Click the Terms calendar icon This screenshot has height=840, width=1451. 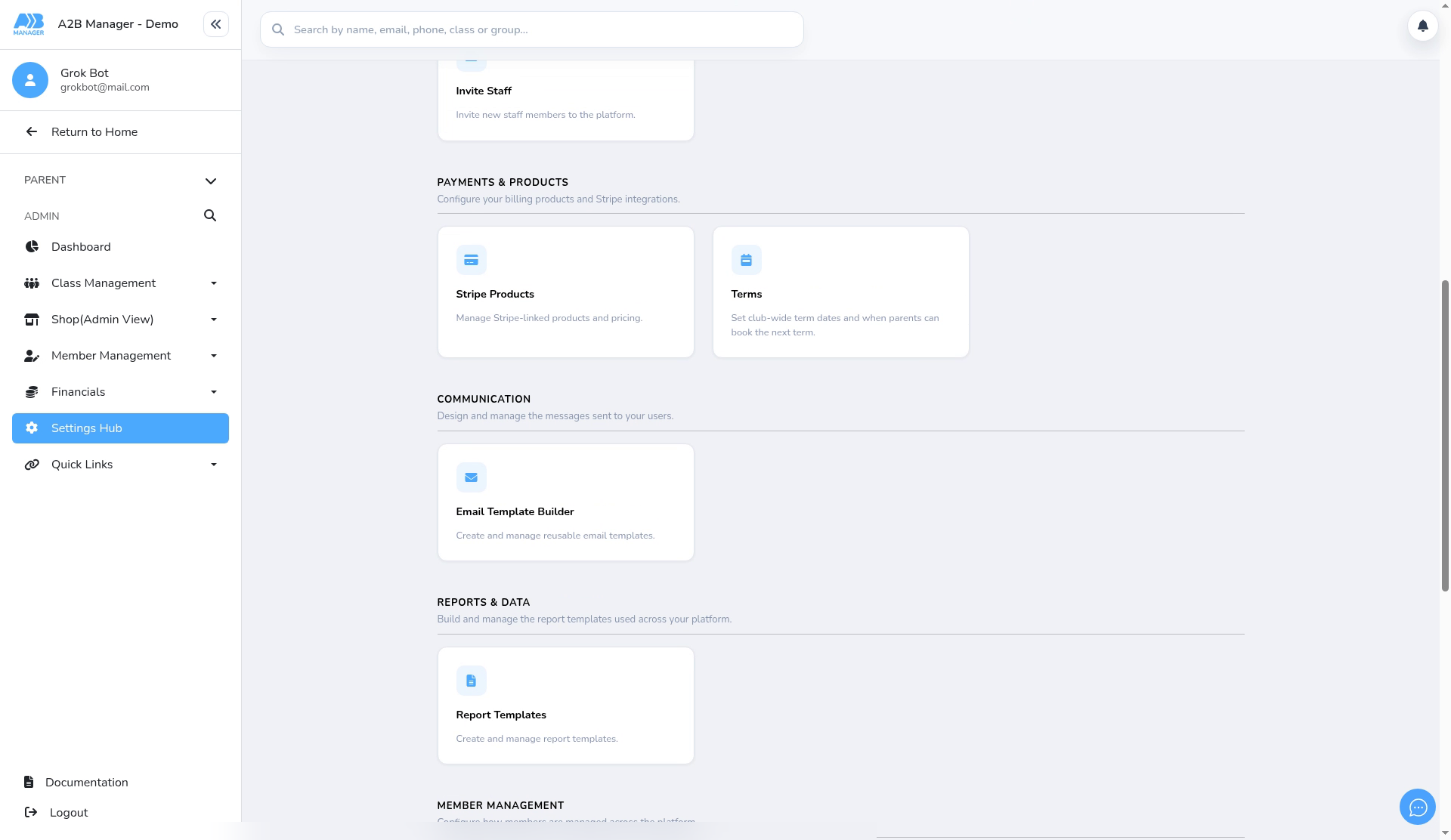point(746,260)
